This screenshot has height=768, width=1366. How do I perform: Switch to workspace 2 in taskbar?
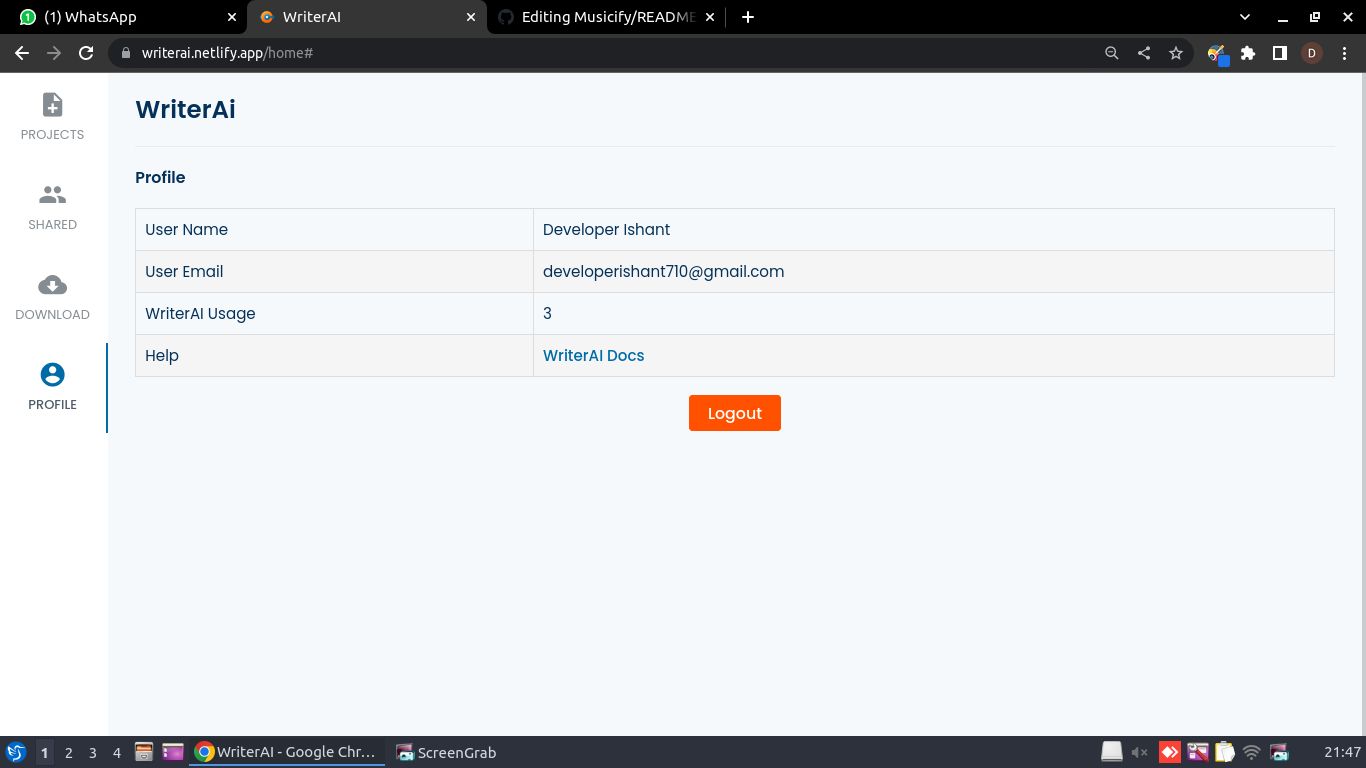pos(69,753)
